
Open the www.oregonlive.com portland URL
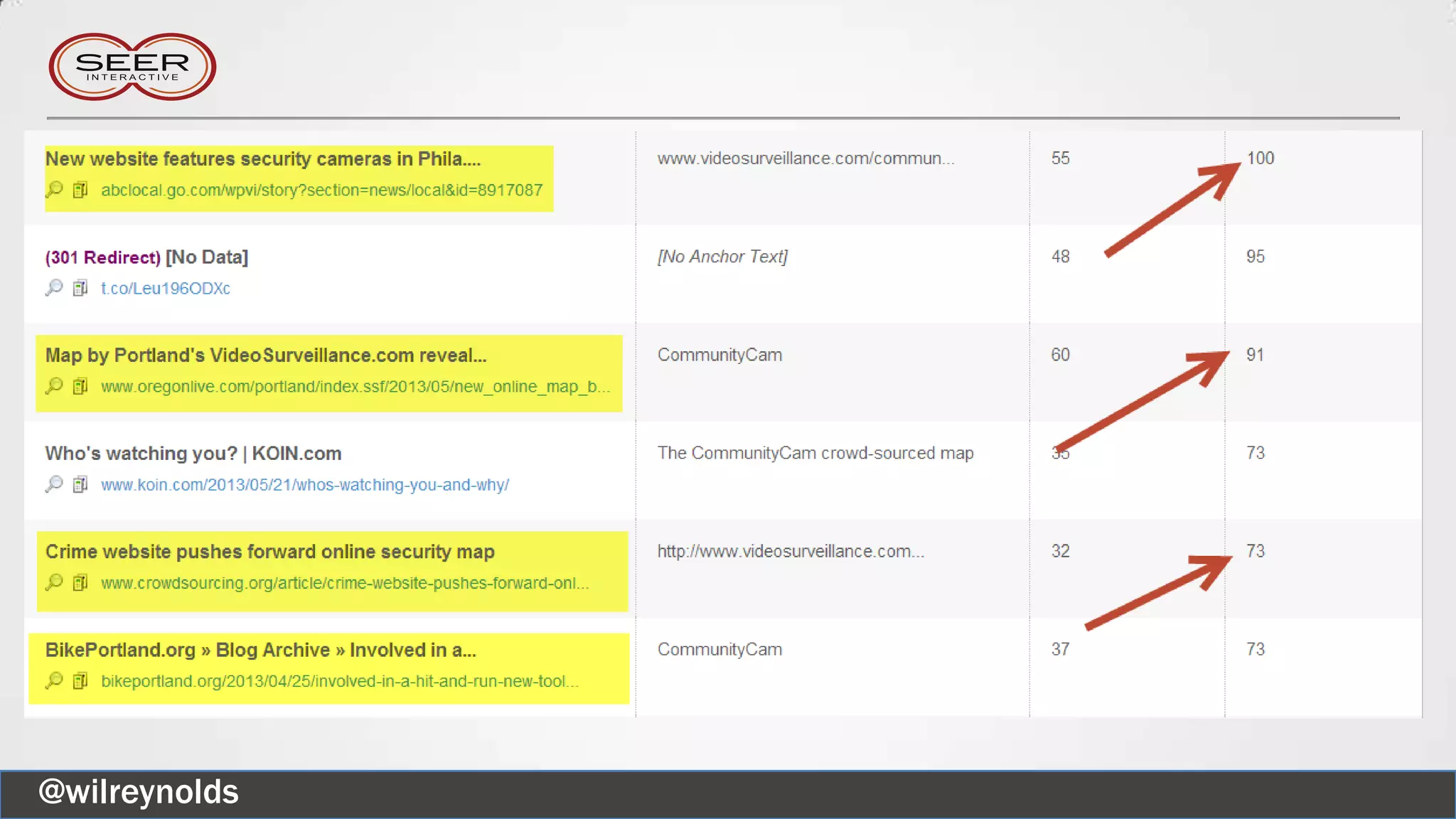coord(355,387)
